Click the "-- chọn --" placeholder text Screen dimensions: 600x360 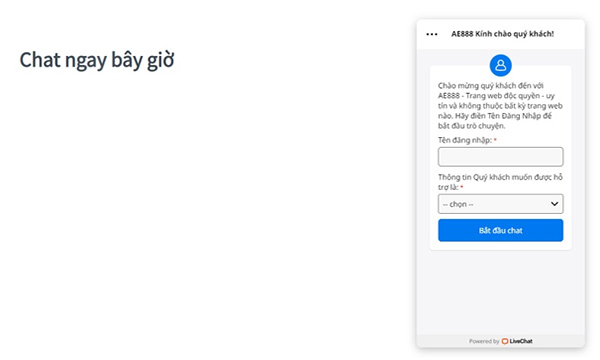pos(458,204)
